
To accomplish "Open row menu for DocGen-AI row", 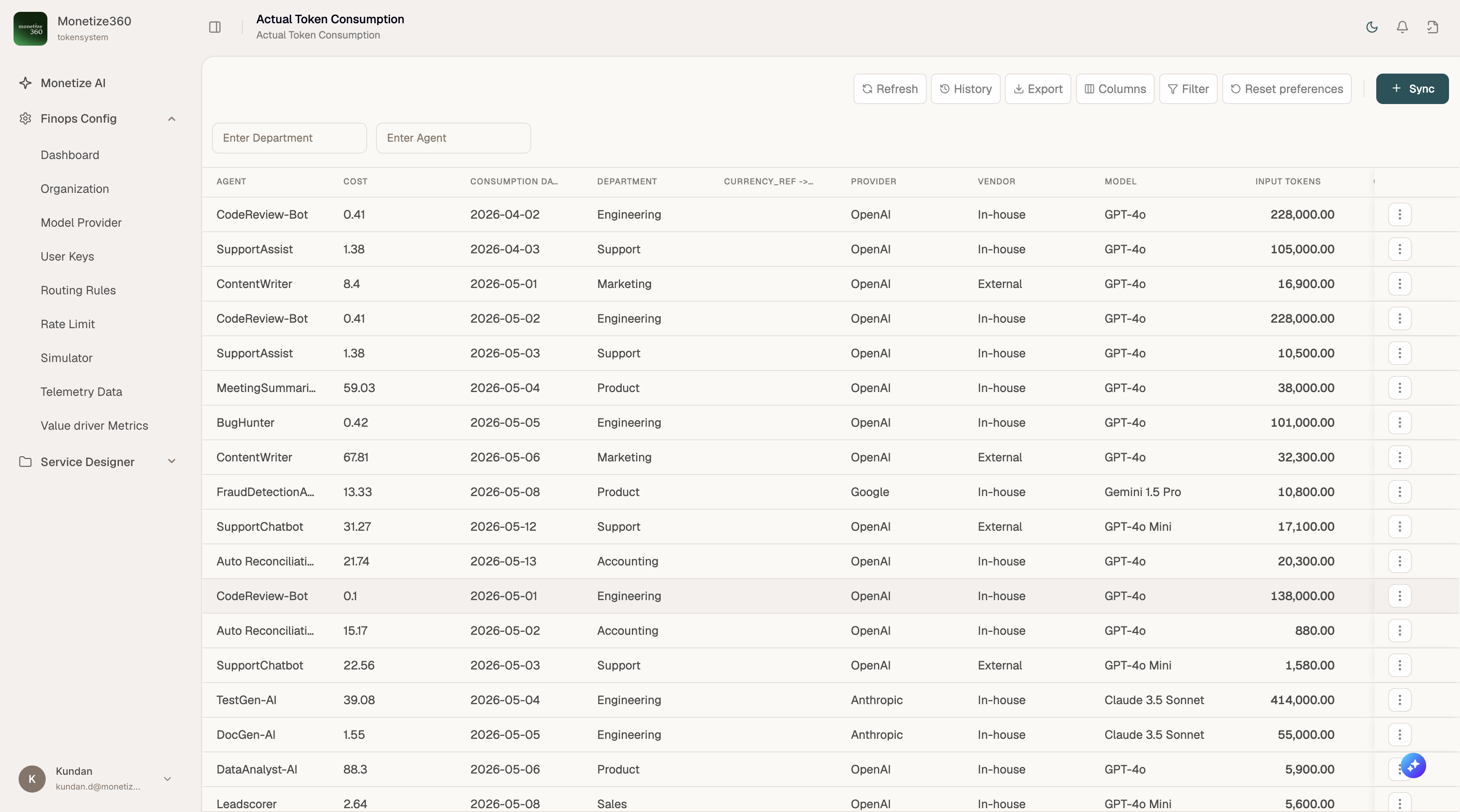I will pyautogui.click(x=1400, y=734).
